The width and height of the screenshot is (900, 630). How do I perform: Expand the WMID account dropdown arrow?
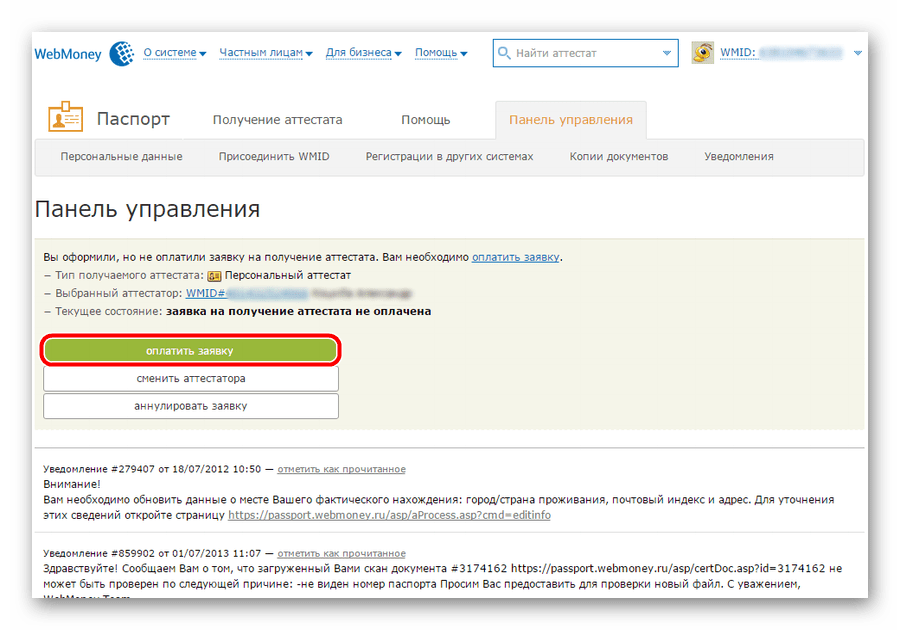click(858, 53)
